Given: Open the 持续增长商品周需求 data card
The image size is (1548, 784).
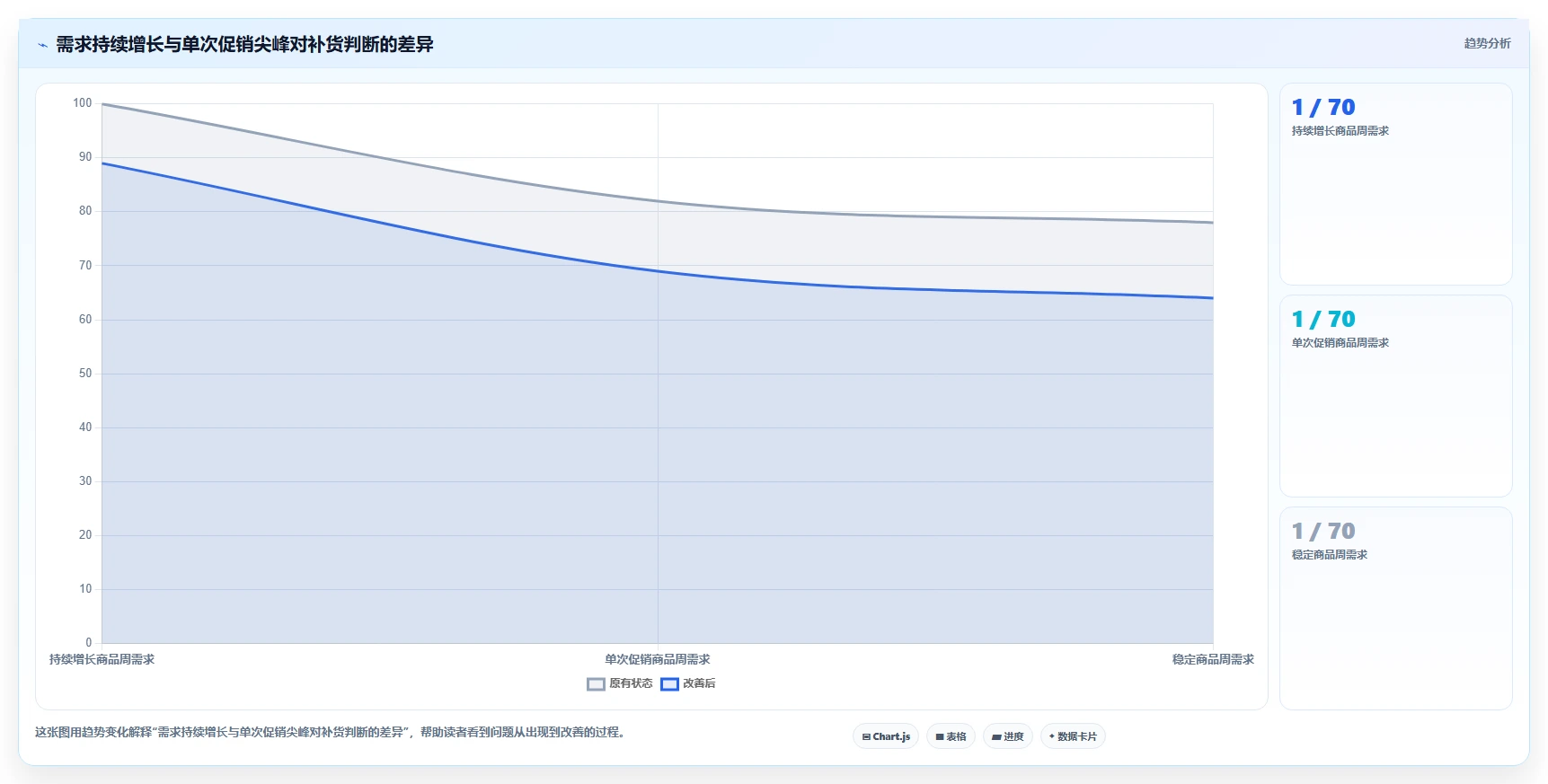Looking at the screenshot, I should coord(1396,184).
